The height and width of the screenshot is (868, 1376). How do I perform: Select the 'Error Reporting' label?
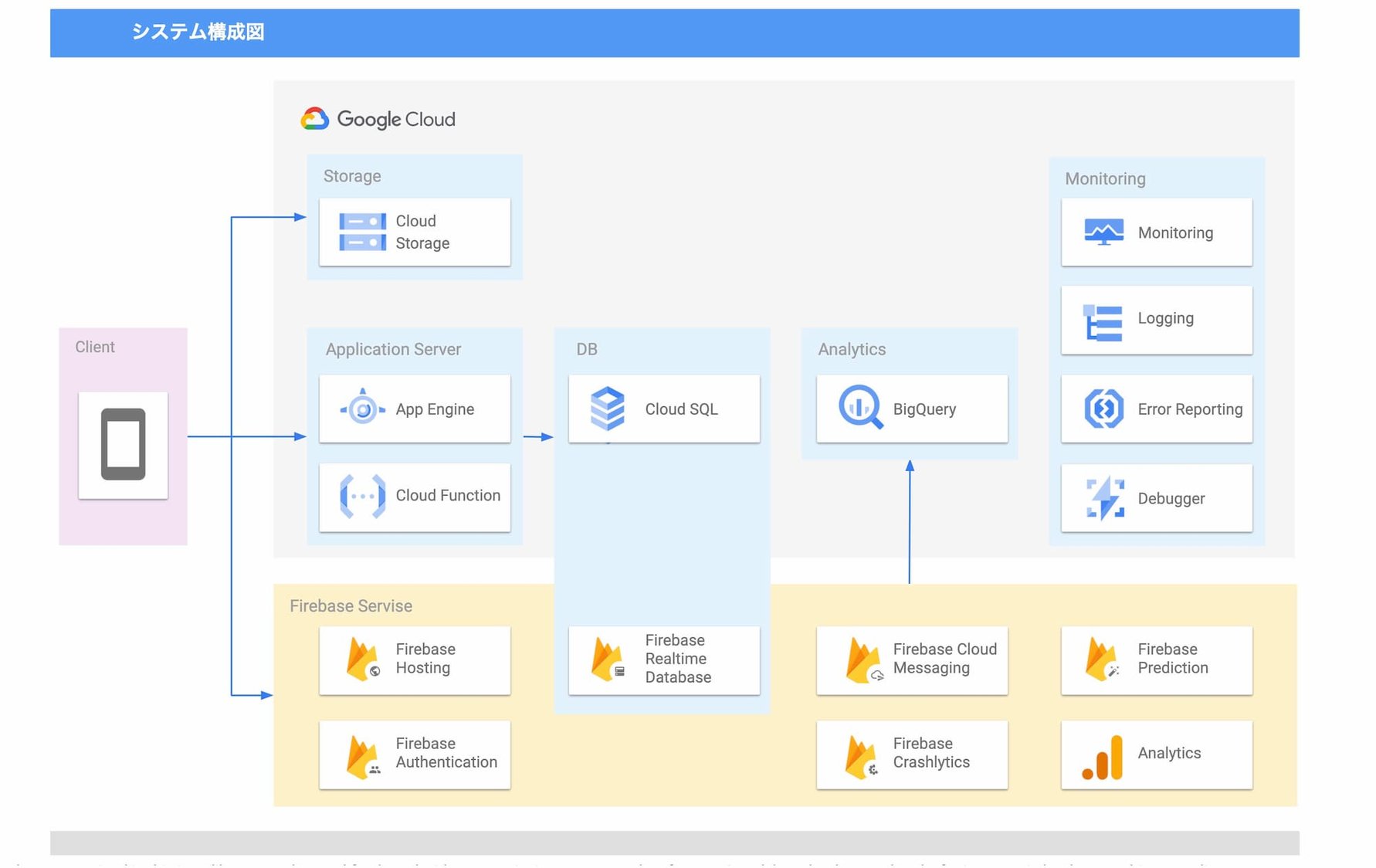point(1190,409)
